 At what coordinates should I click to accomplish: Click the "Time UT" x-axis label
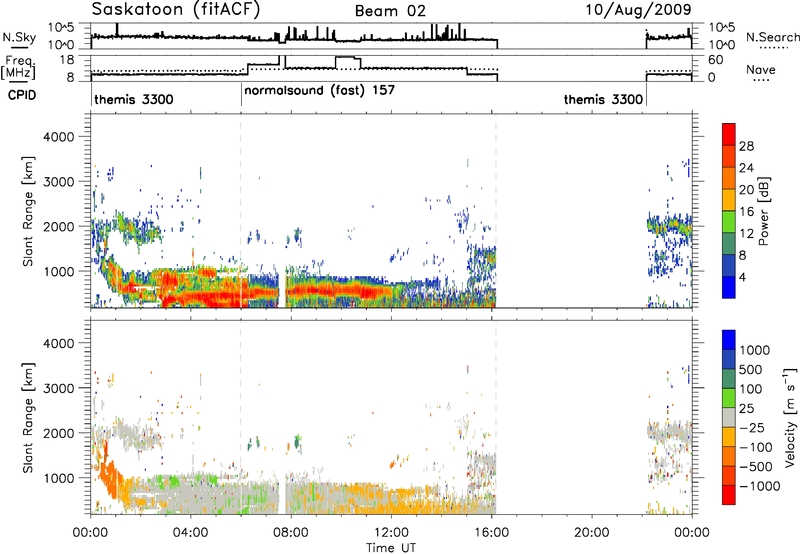tap(391, 548)
